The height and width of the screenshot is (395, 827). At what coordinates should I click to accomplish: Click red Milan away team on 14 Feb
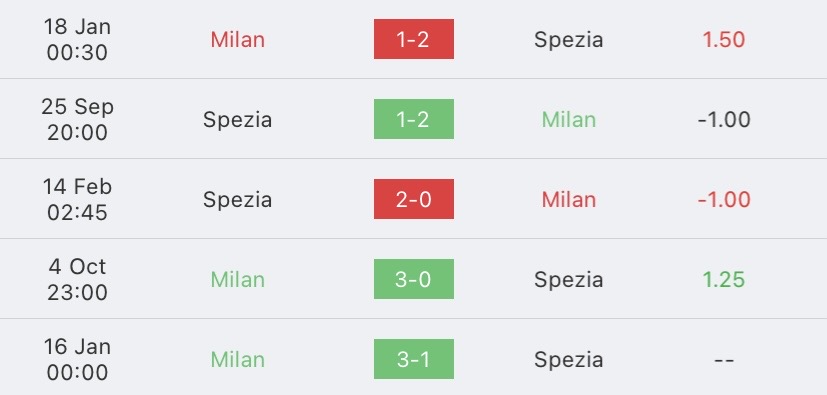click(x=569, y=200)
